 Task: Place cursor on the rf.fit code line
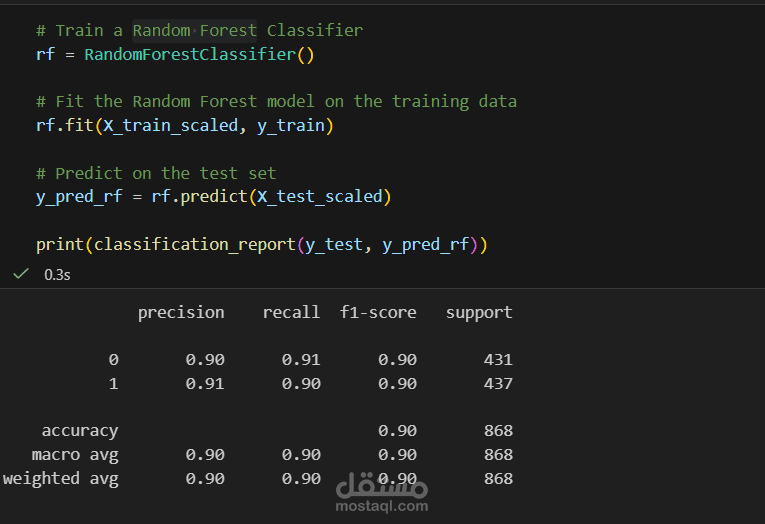pyautogui.click(x=185, y=125)
